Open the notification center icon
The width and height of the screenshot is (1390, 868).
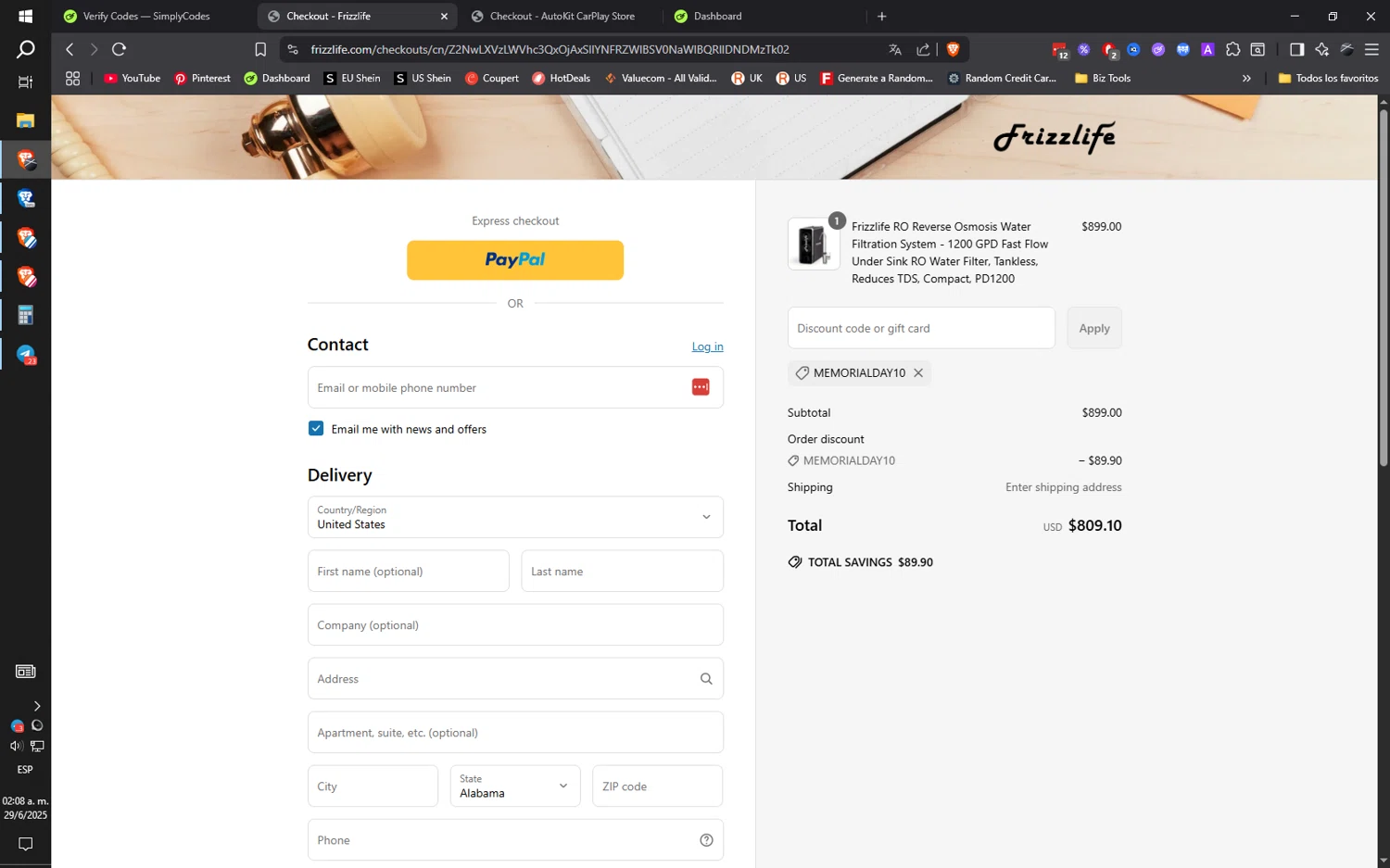(x=25, y=844)
